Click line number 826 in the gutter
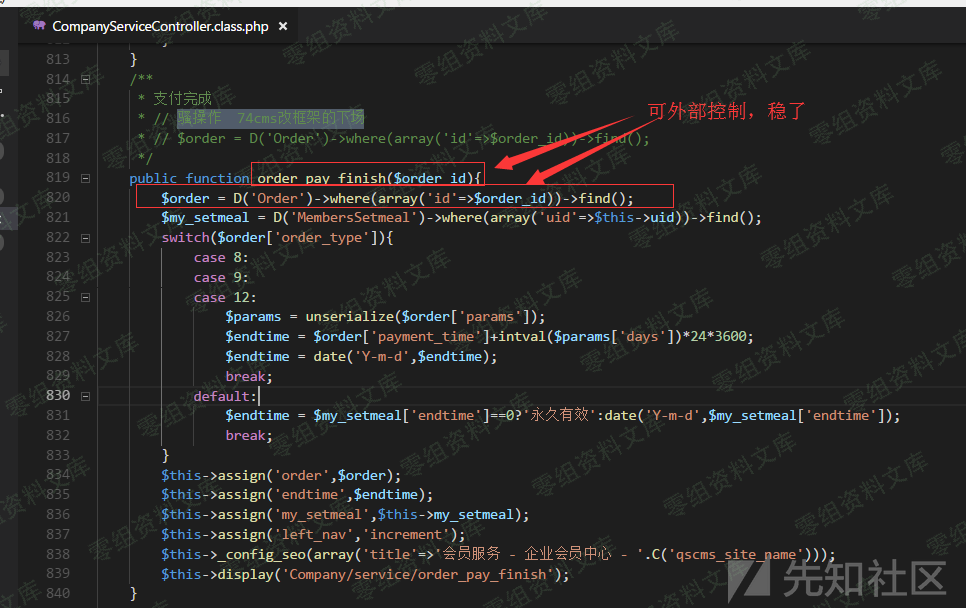This screenshot has height=608, width=966. tap(58, 316)
